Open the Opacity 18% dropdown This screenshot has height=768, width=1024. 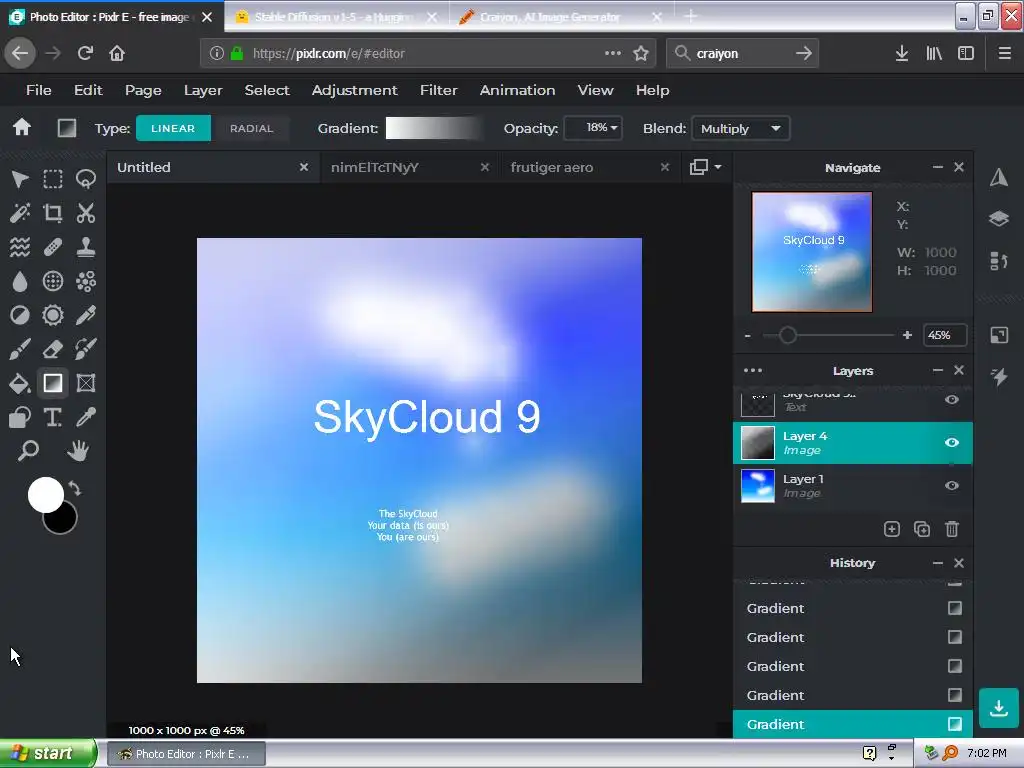tap(593, 128)
